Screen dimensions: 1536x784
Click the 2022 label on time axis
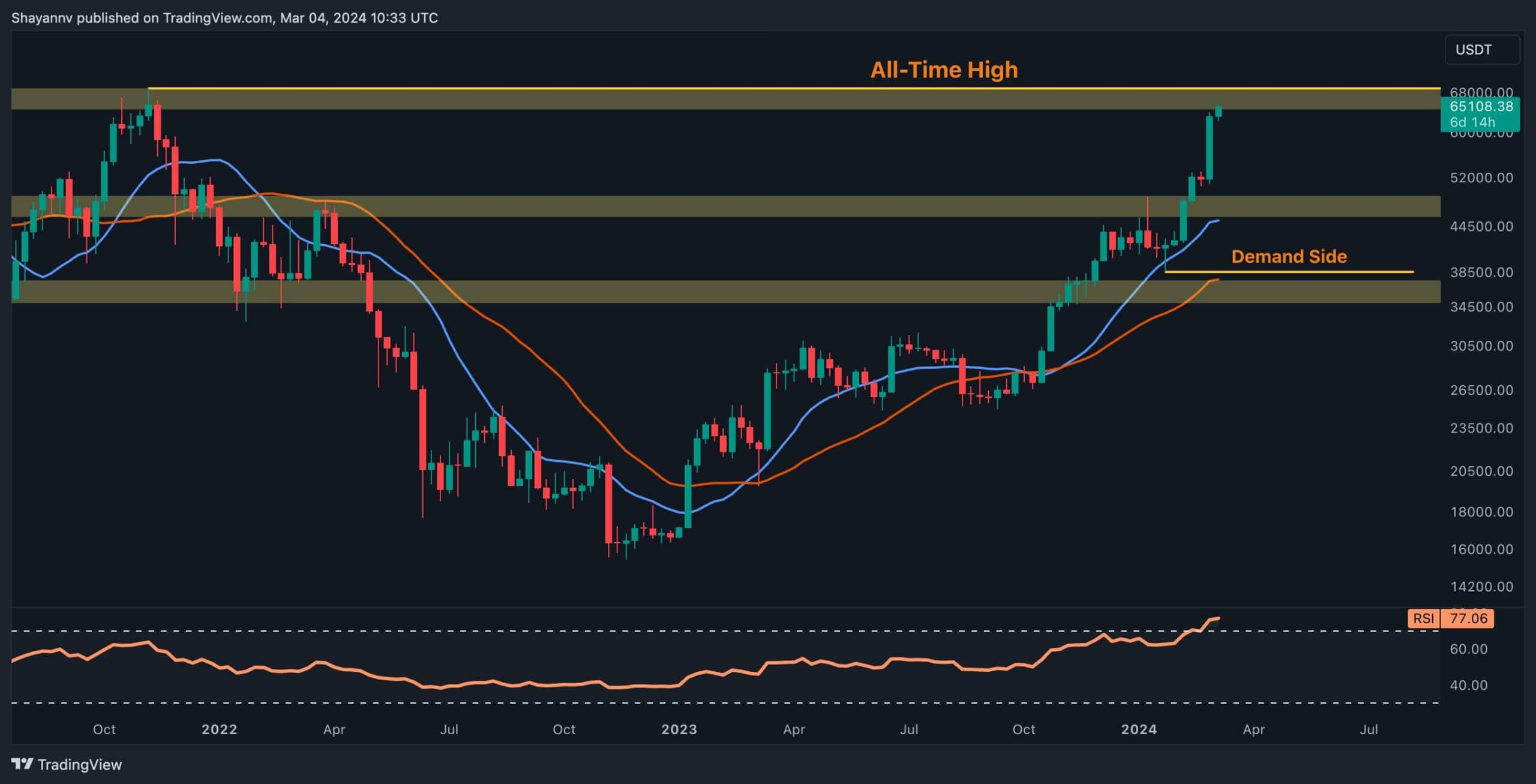click(x=219, y=729)
